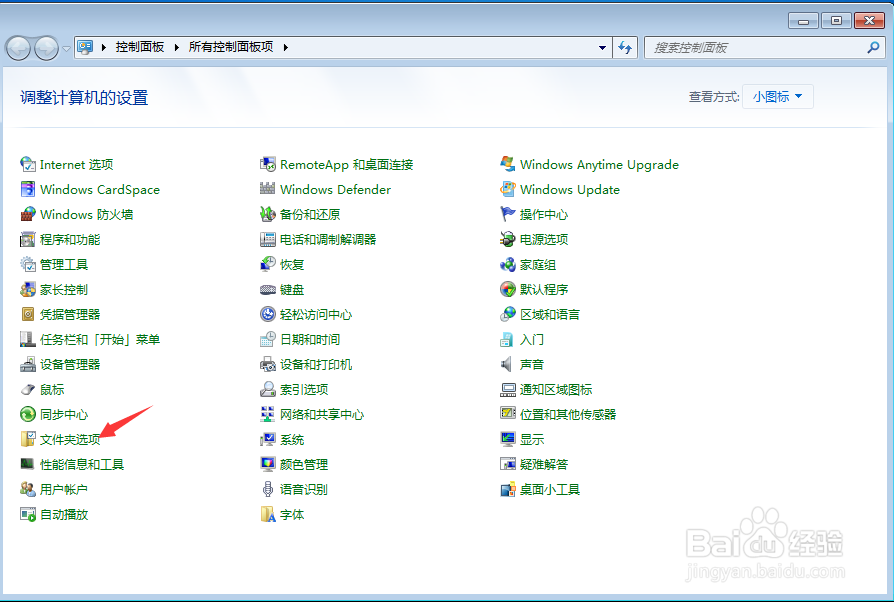Open the 用户帐户 icon
The width and height of the screenshot is (894, 602).
tap(27, 489)
